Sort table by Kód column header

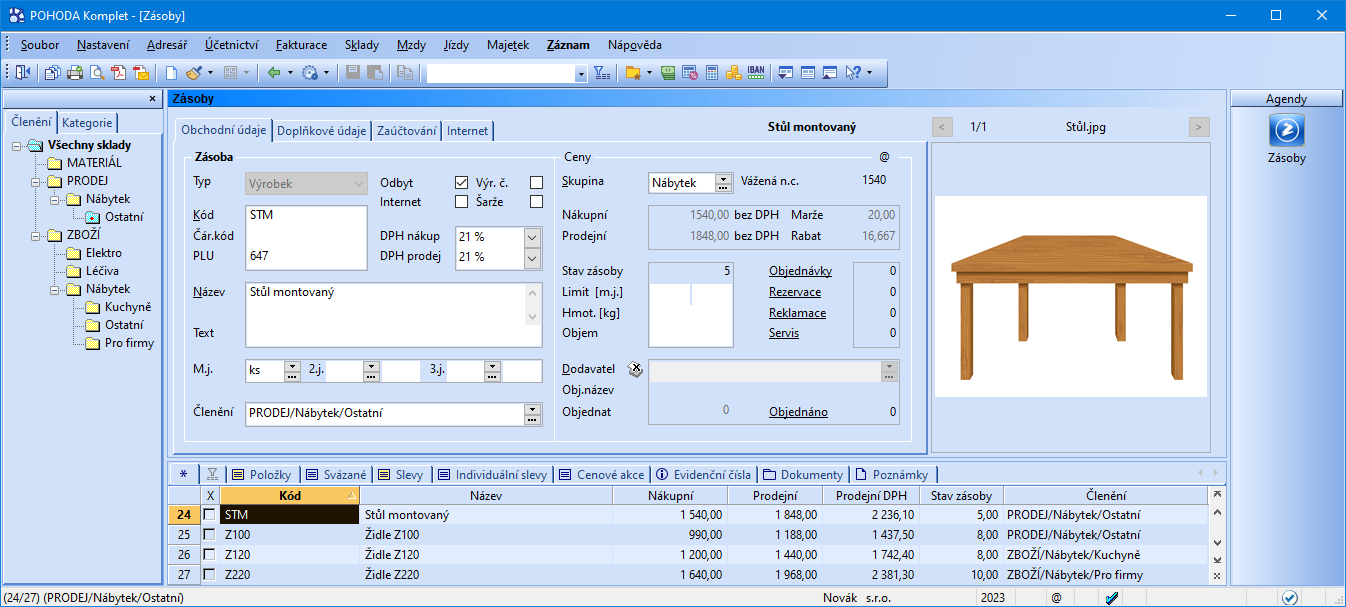tap(290, 495)
